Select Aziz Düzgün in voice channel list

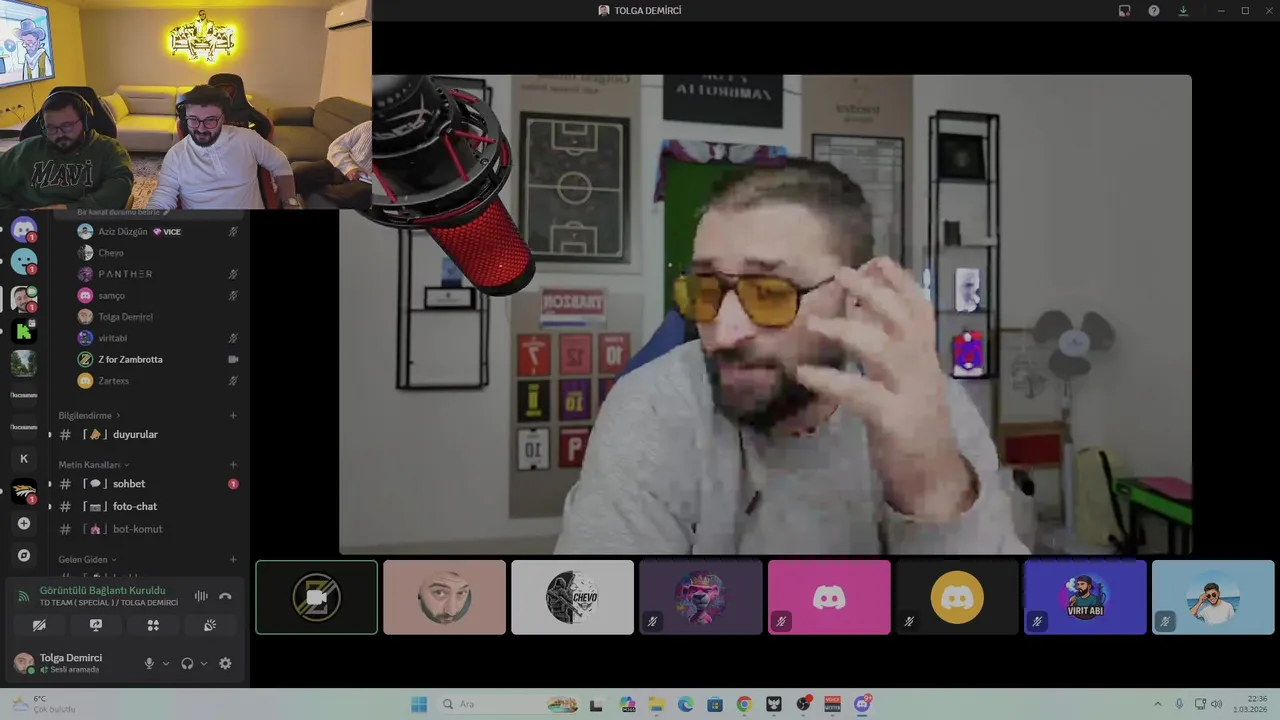tap(158, 231)
